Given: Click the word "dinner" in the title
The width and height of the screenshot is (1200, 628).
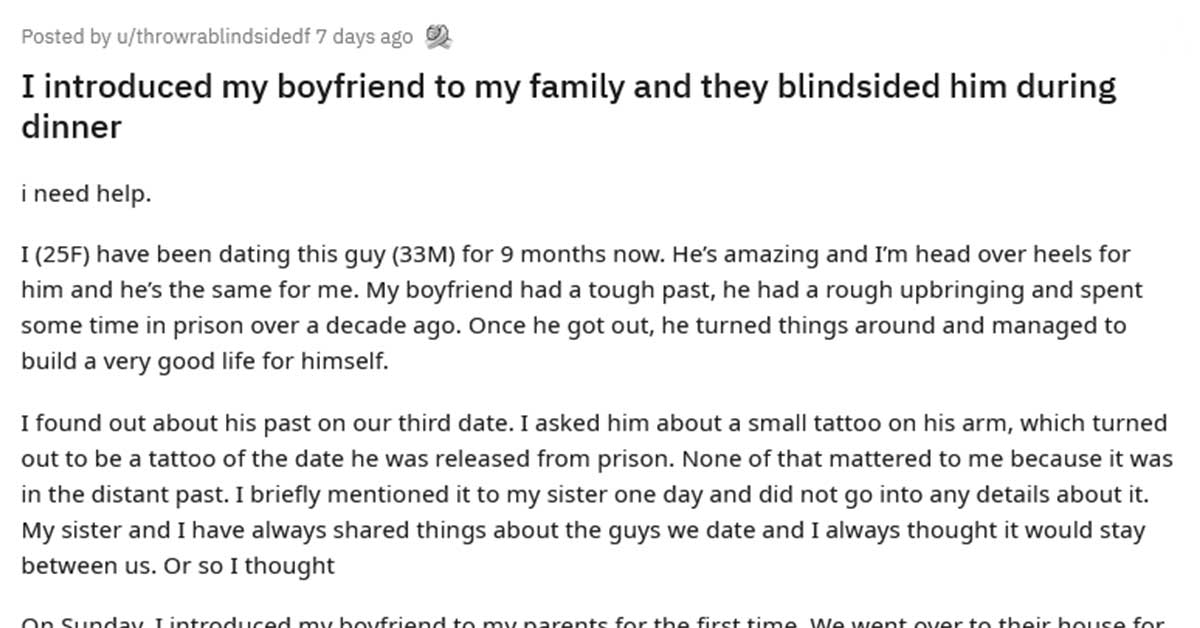Looking at the screenshot, I should [71, 127].
